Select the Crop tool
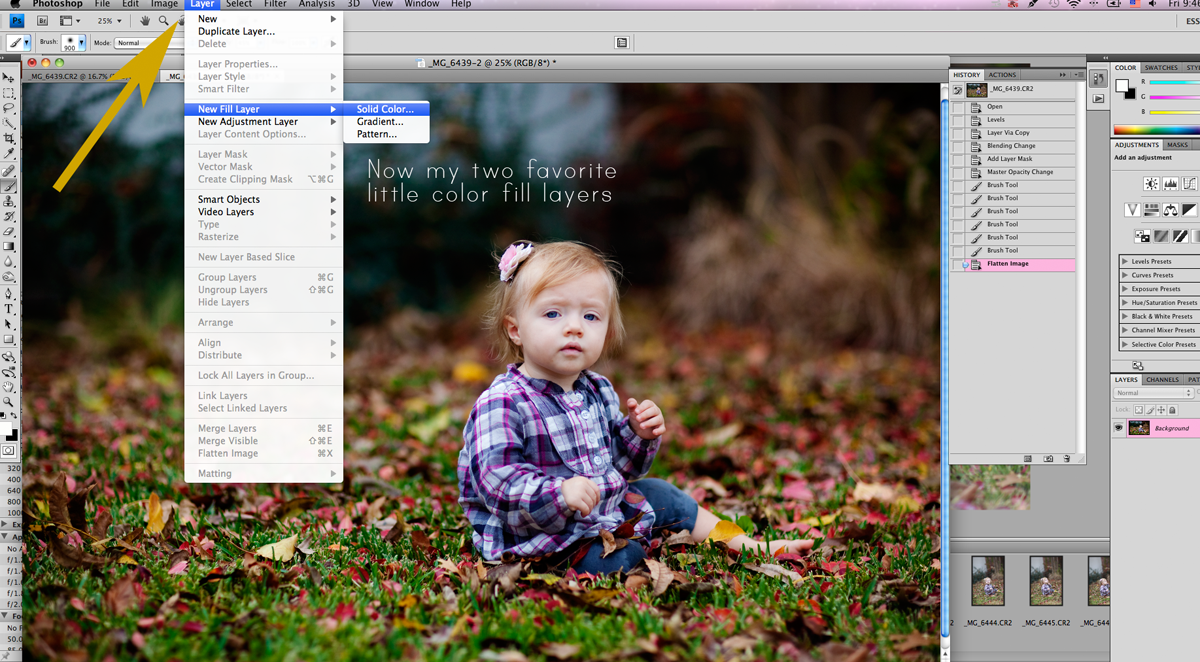 (9, 138)
